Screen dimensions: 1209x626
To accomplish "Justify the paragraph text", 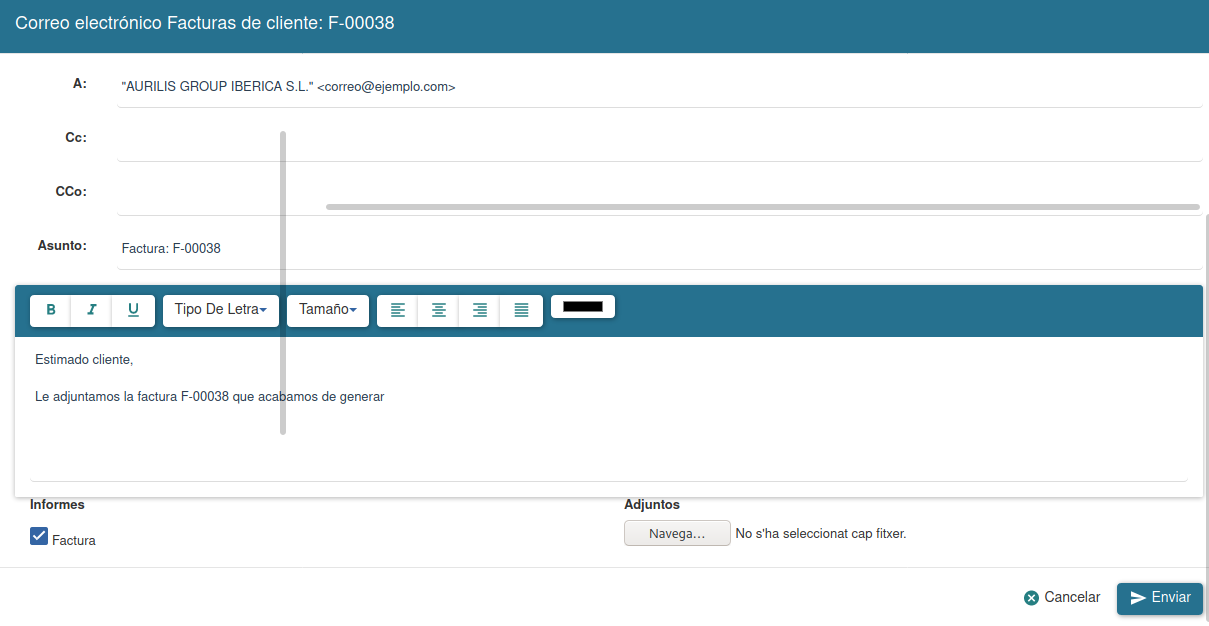I will click(520, 310).
